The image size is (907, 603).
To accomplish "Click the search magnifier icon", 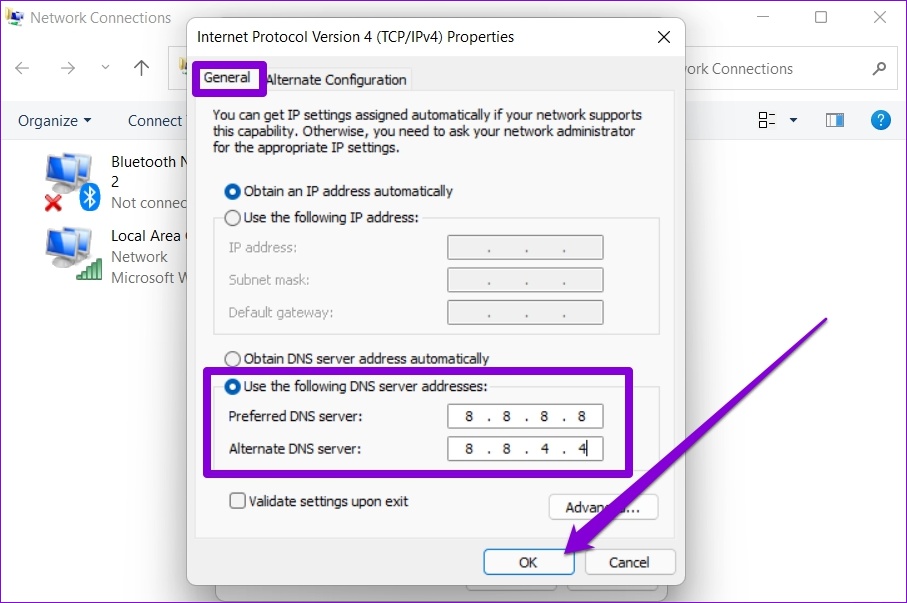I will click(x=879, y=68).
